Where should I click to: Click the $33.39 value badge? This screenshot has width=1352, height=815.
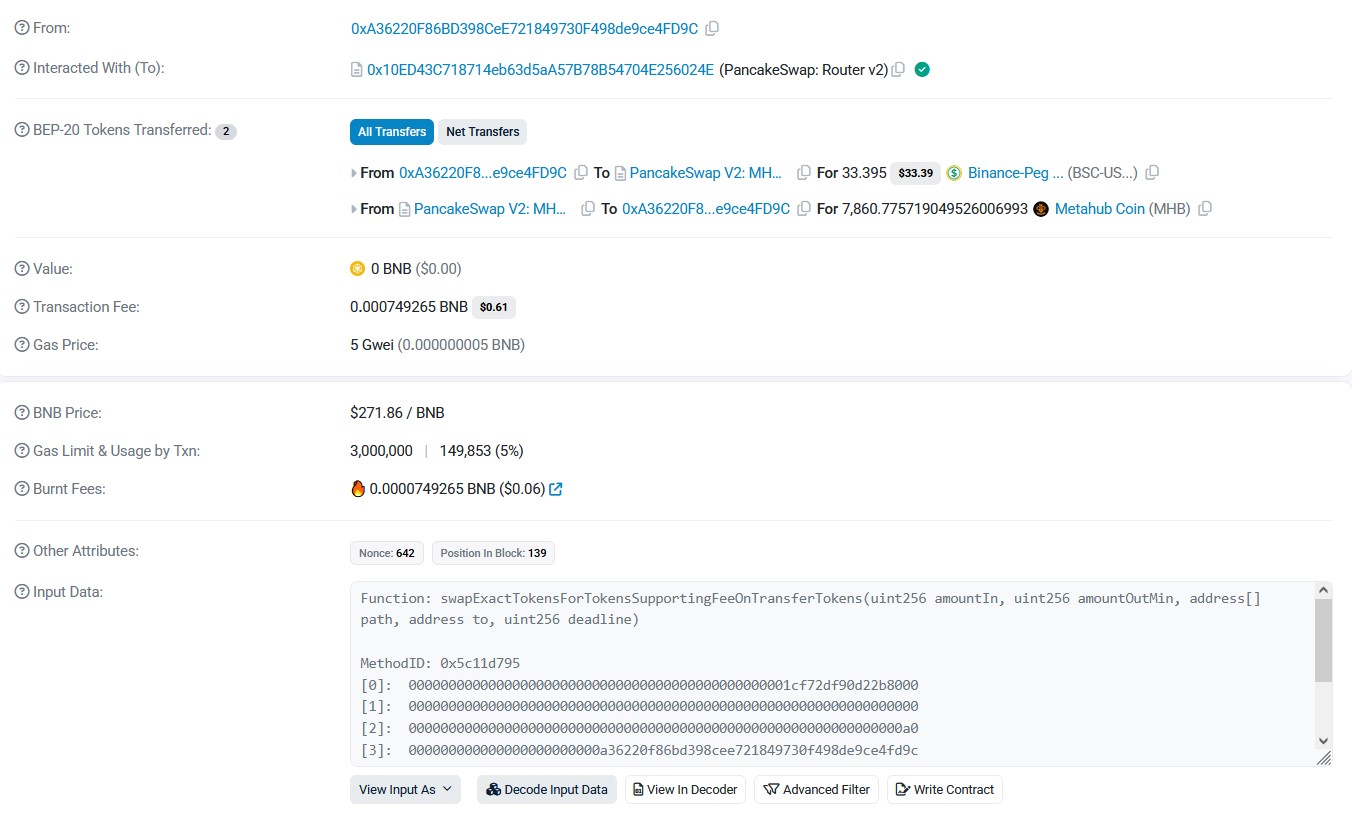point(915,173)
